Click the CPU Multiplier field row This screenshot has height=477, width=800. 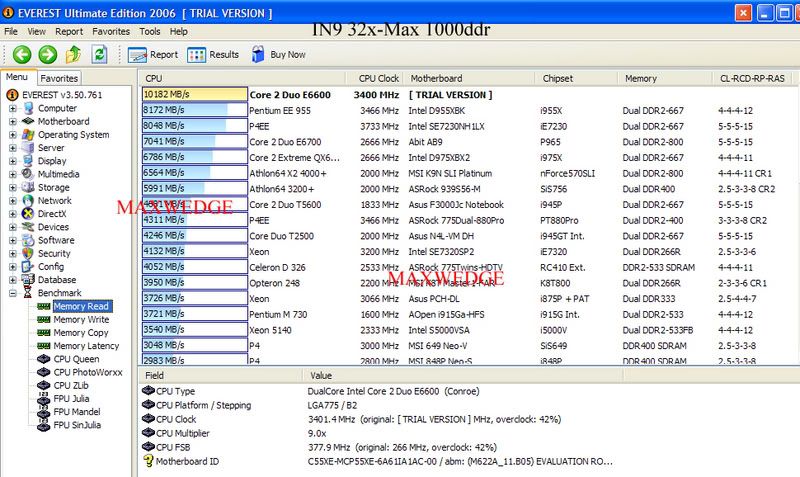pyautogui.click(x=468, y=433)
